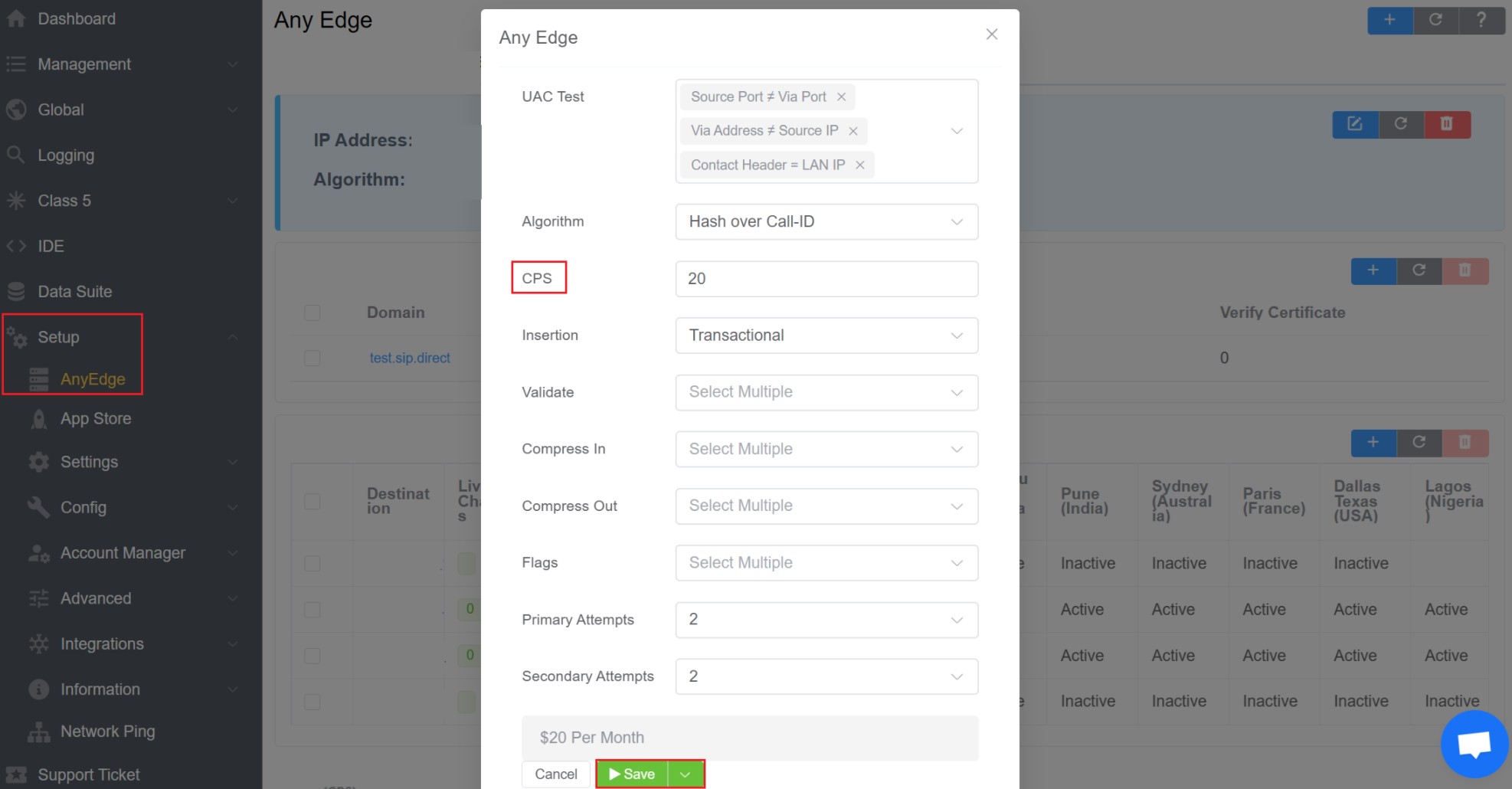Click the top-right blue plus add icon
1512x789 pixels.
point(1389,20)
